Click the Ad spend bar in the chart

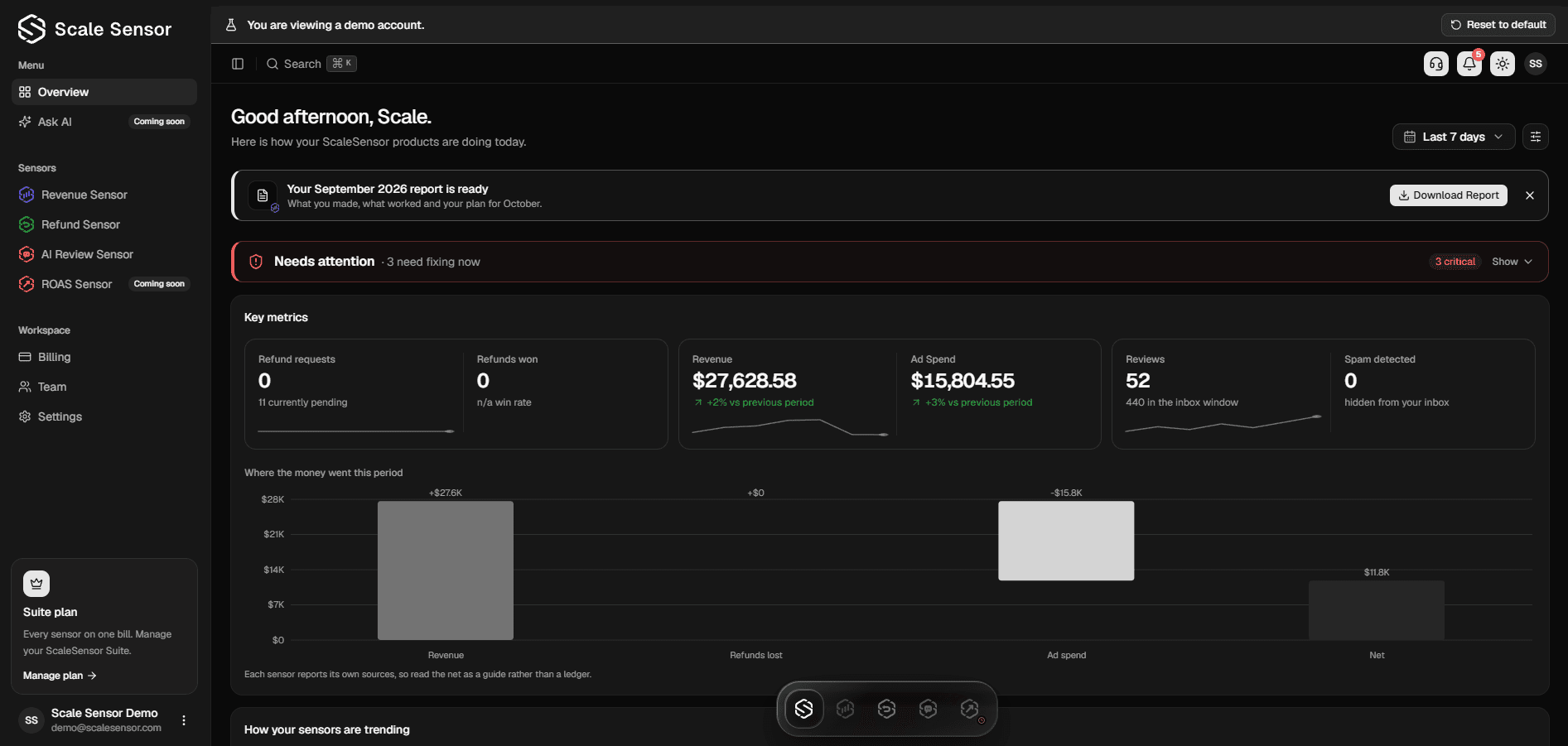point(1066,541)
